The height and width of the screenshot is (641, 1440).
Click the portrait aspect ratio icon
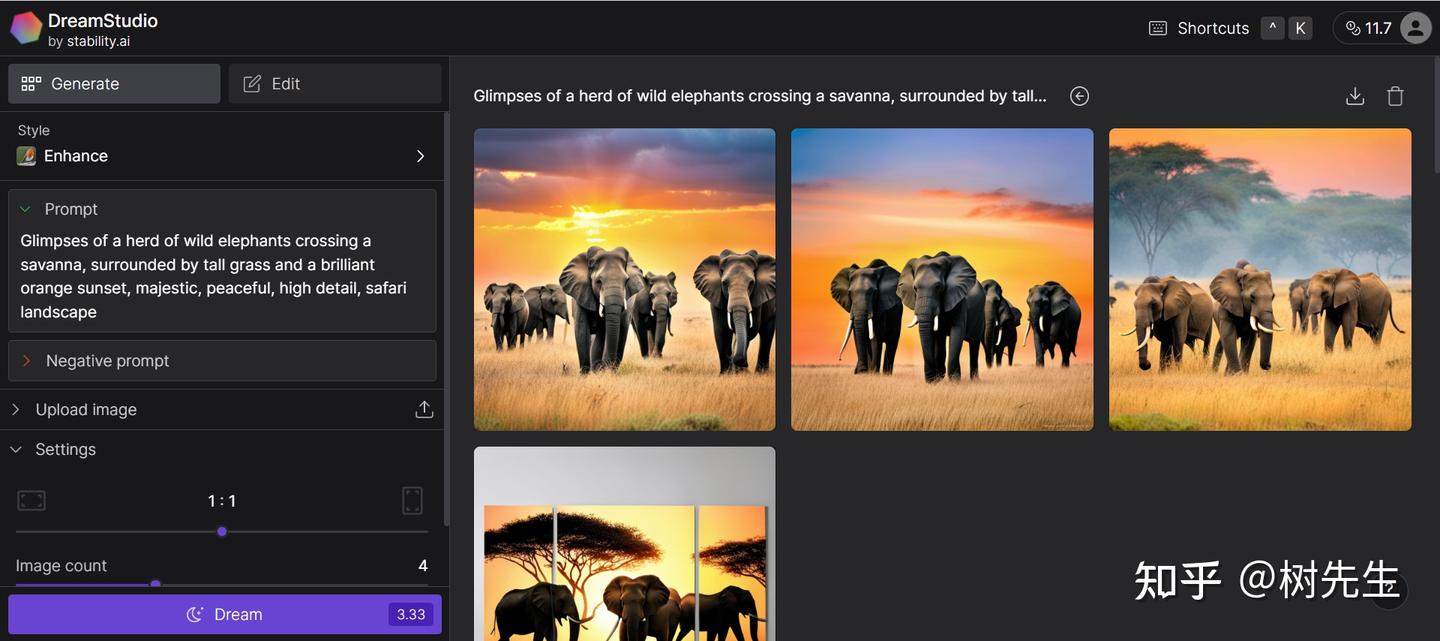[x=412, y=500]
